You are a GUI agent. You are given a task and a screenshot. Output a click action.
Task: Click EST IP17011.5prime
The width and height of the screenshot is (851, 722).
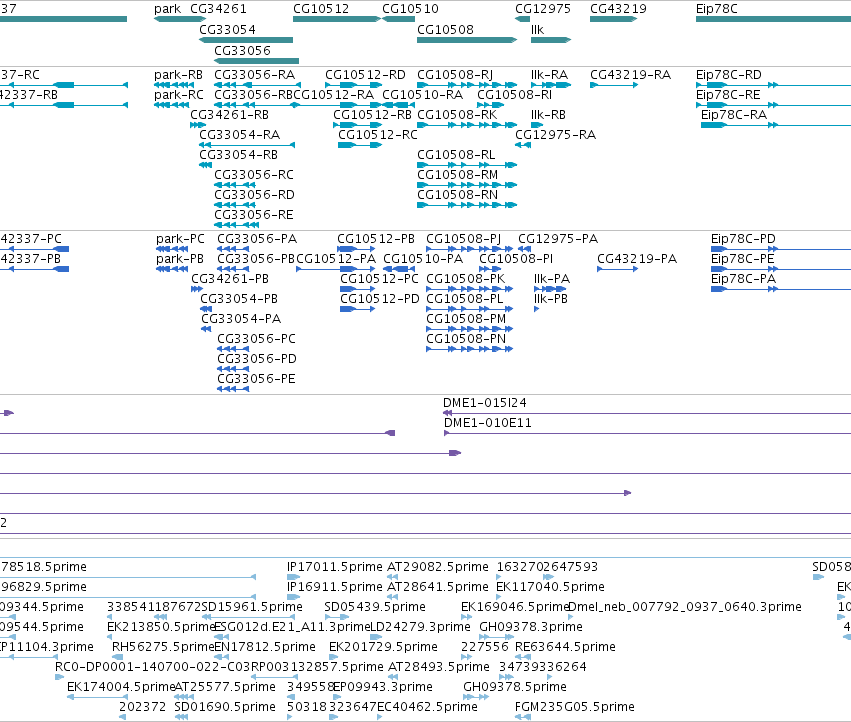click(335, 567)
